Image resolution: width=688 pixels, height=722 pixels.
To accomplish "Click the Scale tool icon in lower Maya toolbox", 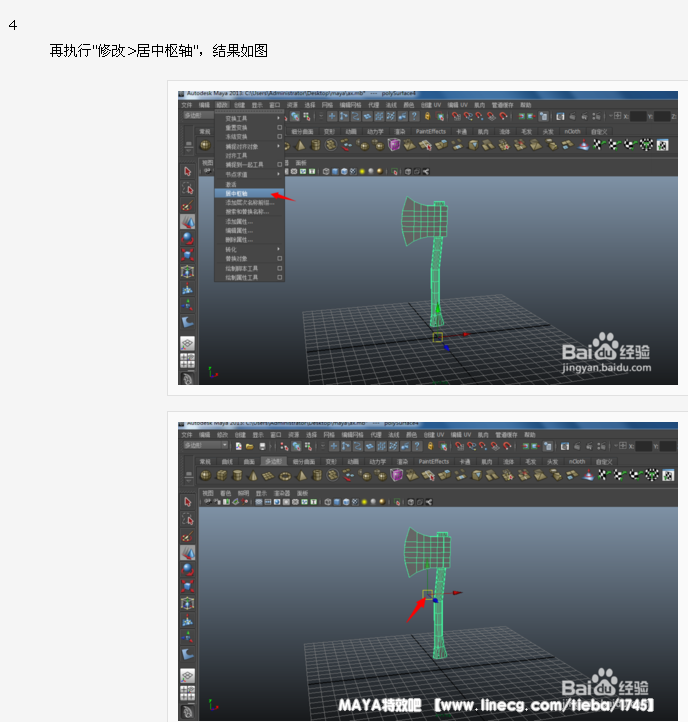I will click(187, 586).
